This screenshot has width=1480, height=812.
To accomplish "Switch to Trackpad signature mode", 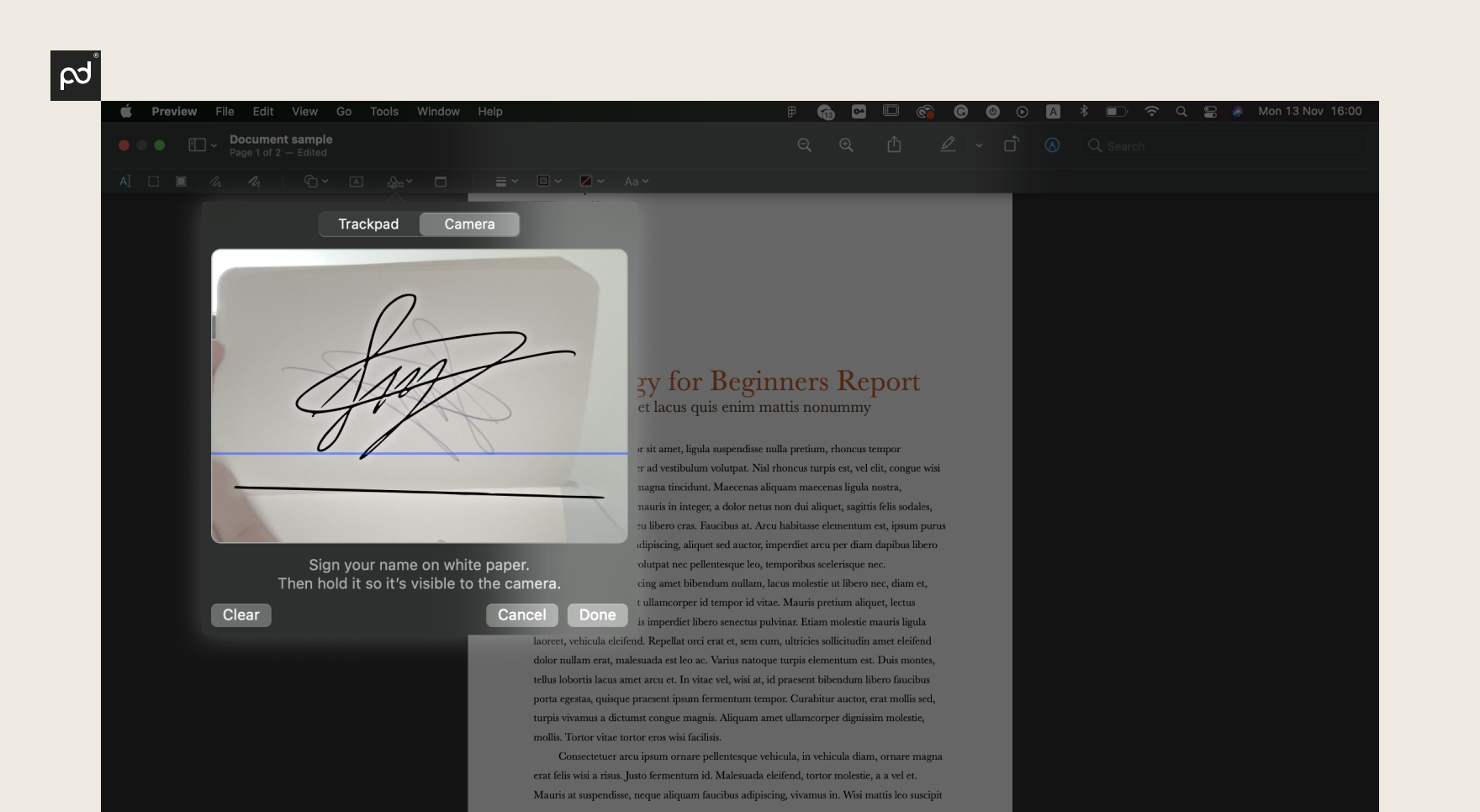I will click(x=368, y=224).
